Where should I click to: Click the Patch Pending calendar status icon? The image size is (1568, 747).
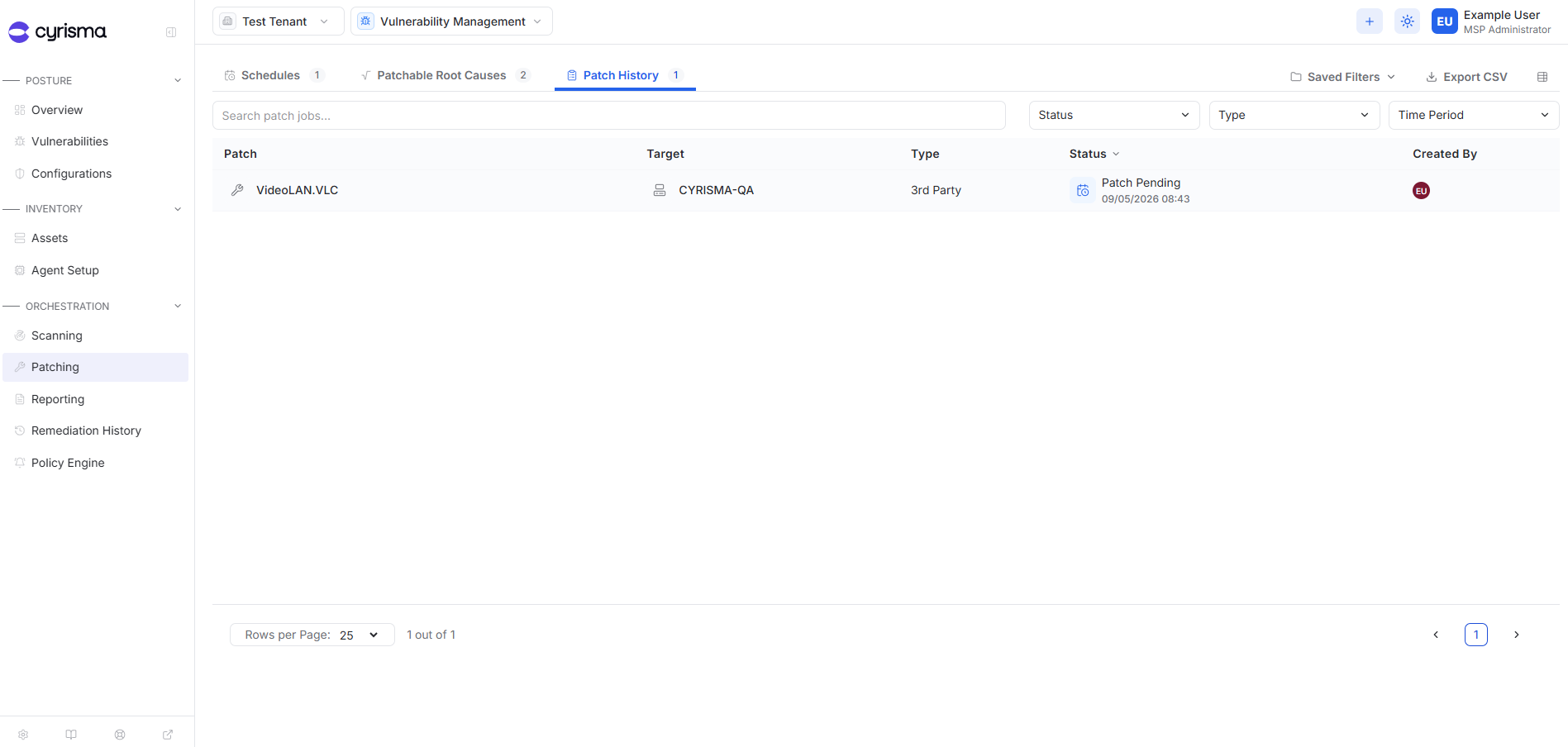1082,190
